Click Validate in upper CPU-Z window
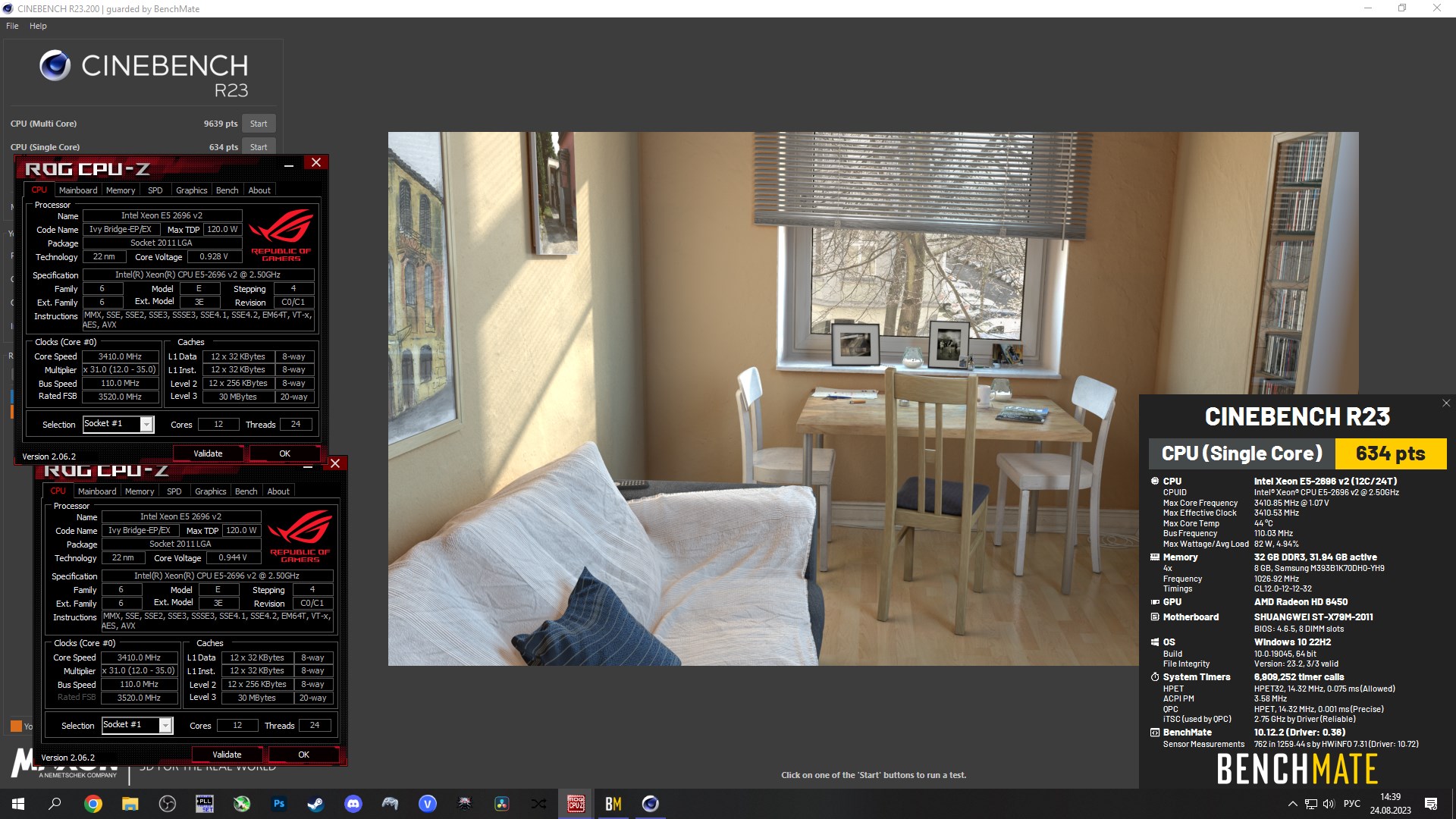The image size is (1456, 819). point(208,453)
